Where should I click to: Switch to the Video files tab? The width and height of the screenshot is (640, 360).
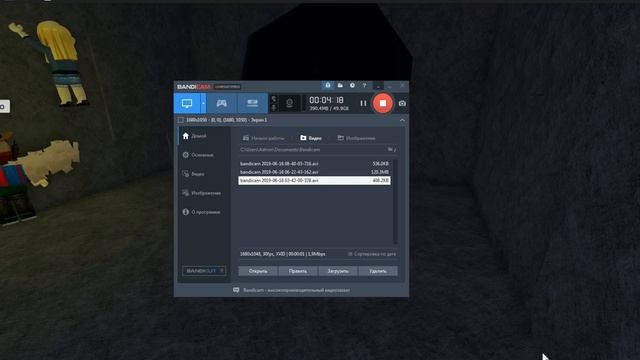[311, 138]
